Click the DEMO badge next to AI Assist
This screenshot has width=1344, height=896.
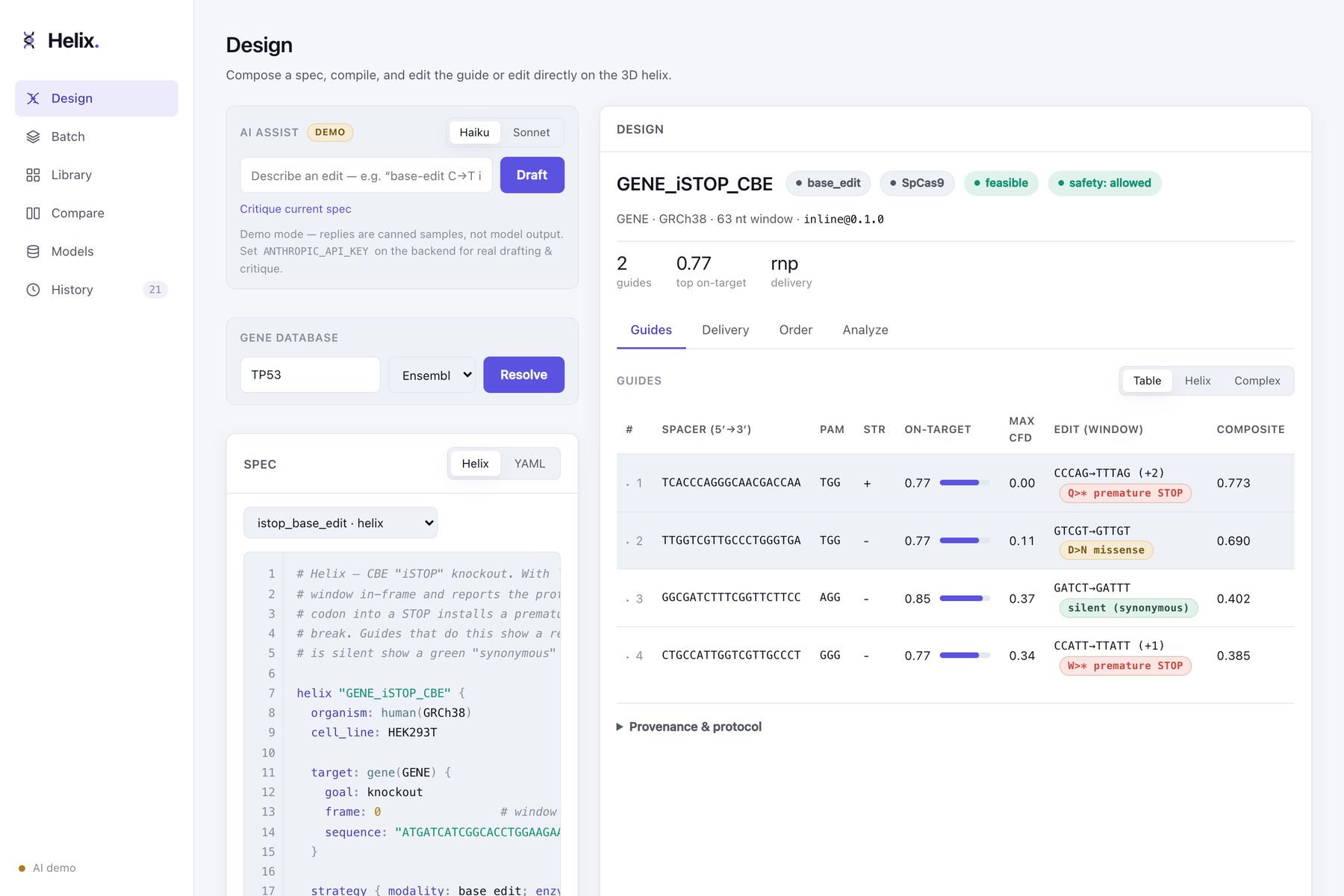point(330,132)
